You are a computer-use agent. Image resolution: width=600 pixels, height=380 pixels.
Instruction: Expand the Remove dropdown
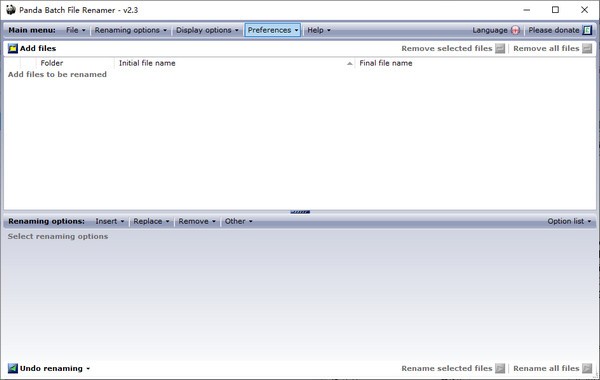(197, 221)
